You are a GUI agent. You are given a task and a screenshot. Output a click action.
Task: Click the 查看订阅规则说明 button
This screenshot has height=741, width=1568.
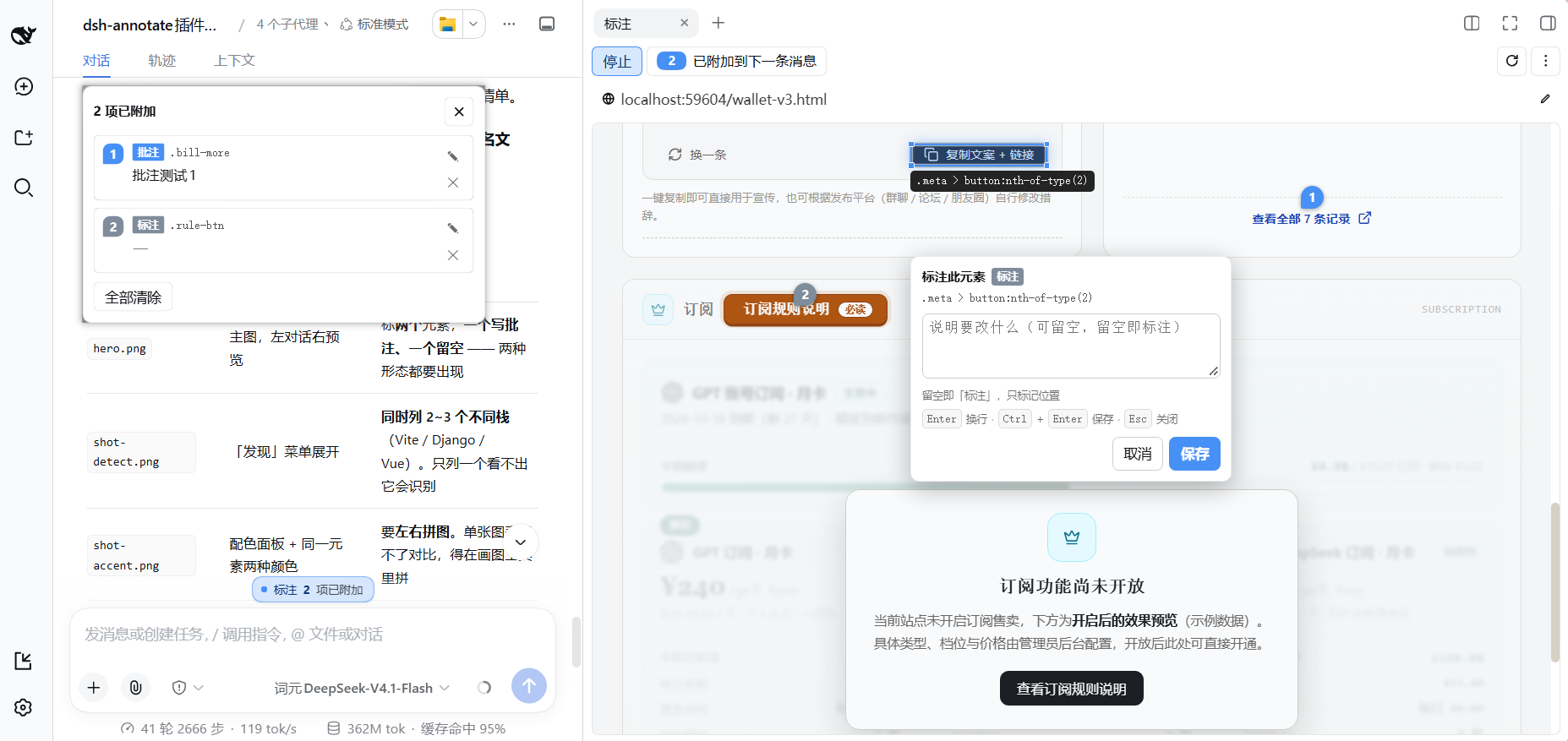(1071, 689)
